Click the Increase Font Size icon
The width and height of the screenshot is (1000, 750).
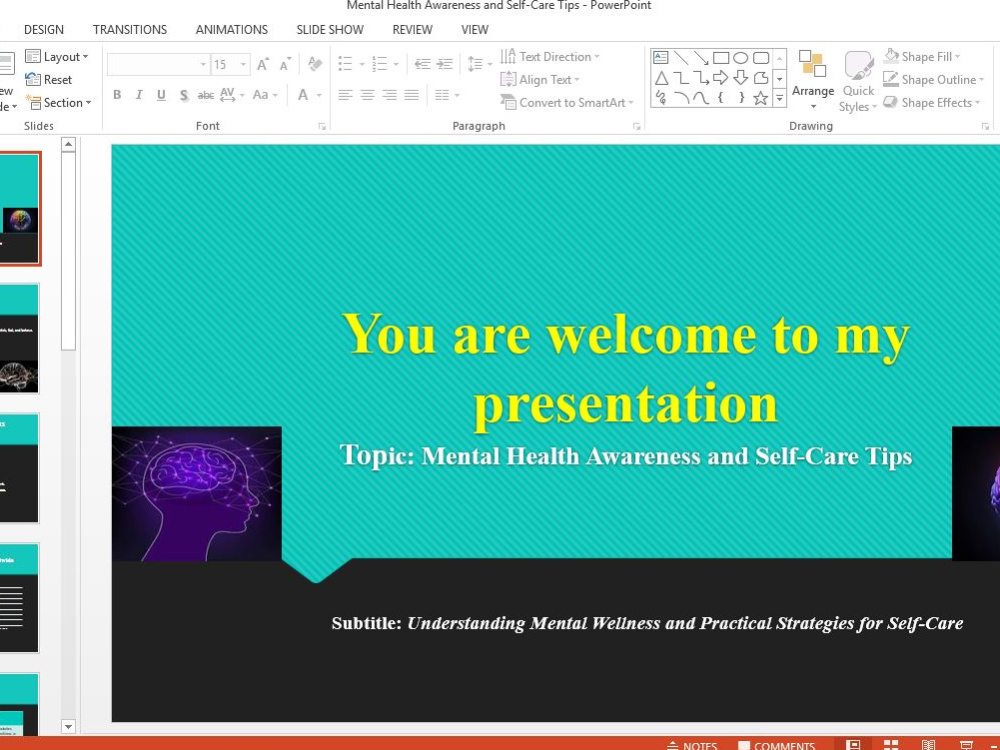tap(263, 63)
